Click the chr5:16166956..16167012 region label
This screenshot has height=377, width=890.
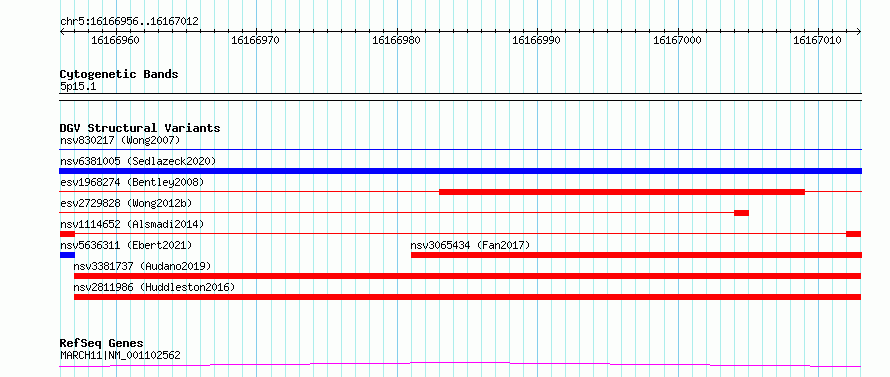(x=129, y=21)
